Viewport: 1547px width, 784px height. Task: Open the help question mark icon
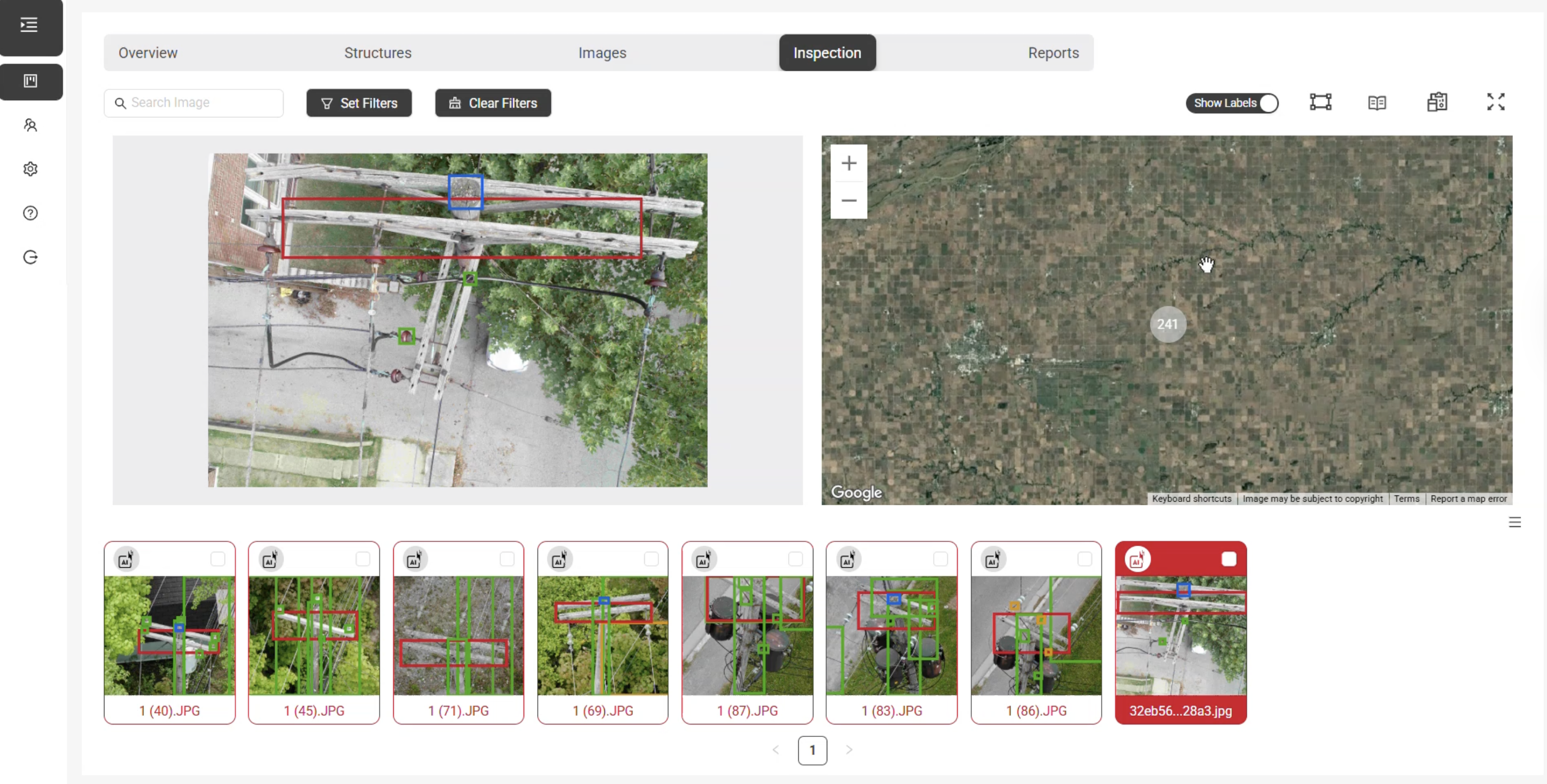click(x=30, y=213)
